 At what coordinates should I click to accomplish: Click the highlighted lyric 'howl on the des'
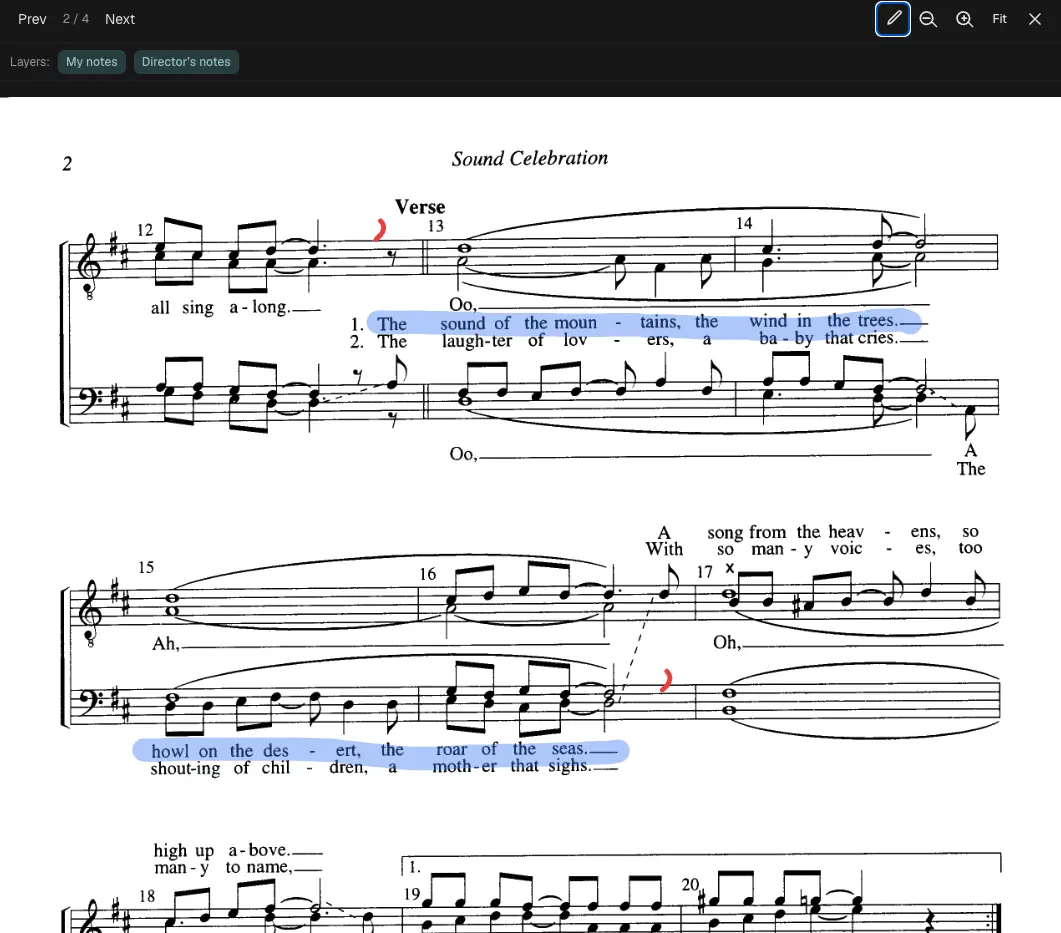pos(220,751)
